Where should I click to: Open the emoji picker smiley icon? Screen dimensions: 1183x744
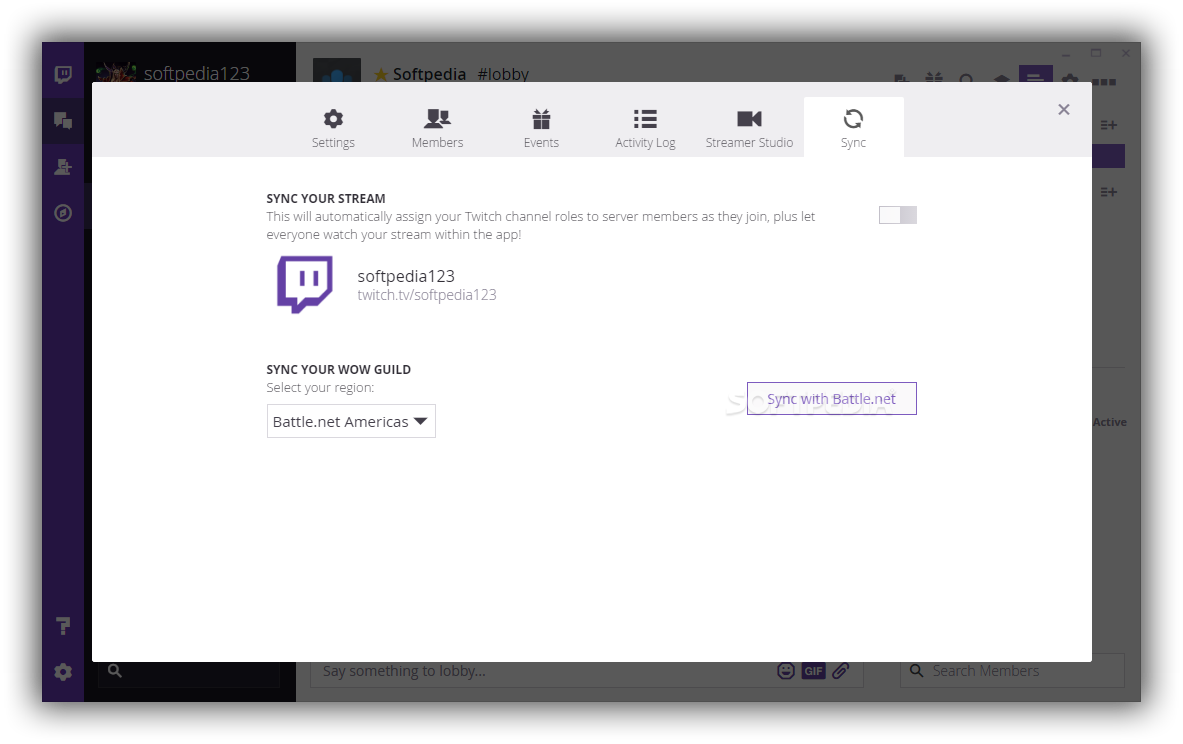[786, 671]
